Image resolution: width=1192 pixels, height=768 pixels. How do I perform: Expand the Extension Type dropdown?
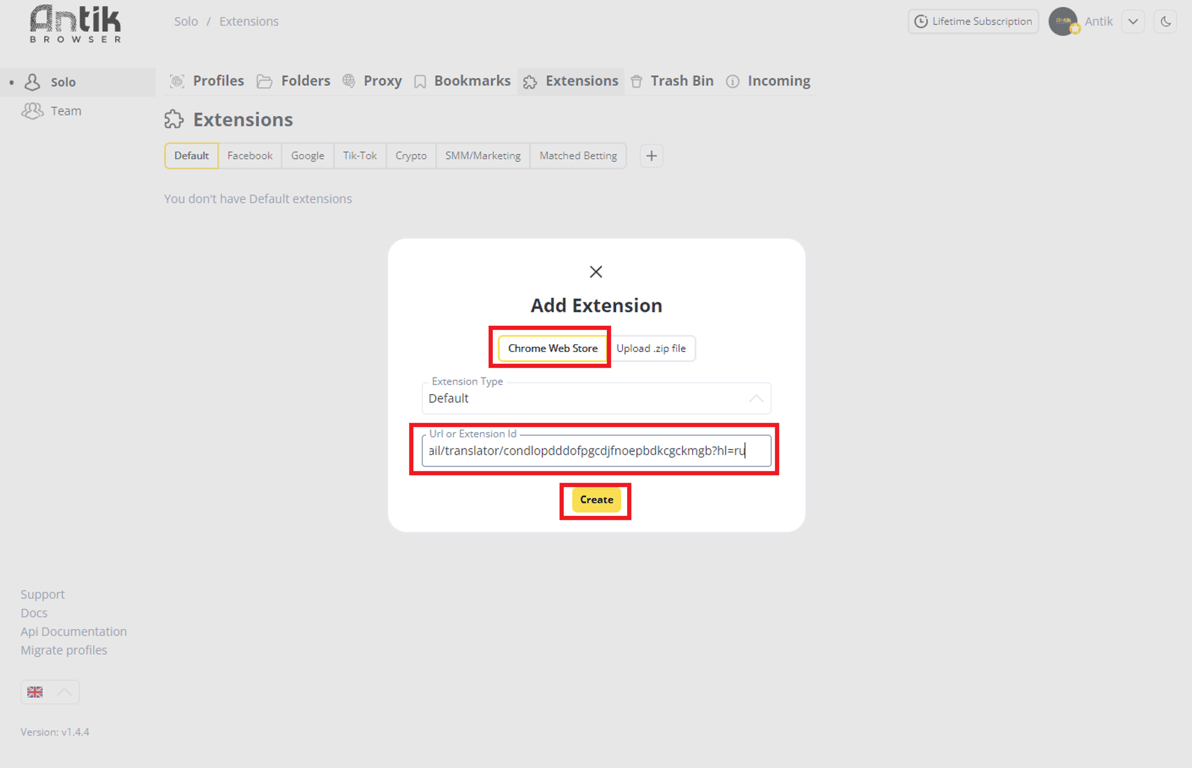tap(597, 398)
